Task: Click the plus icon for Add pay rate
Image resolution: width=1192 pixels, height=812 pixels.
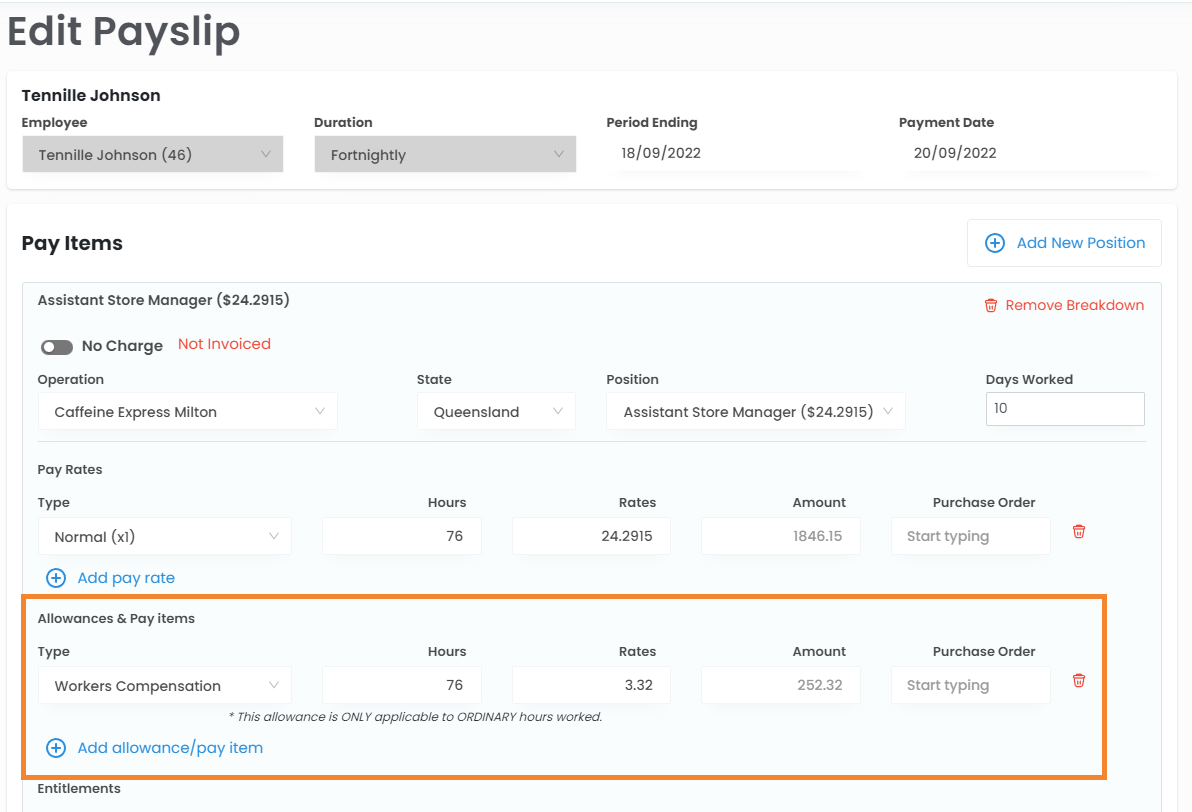Action: click(x=57, y=578)
